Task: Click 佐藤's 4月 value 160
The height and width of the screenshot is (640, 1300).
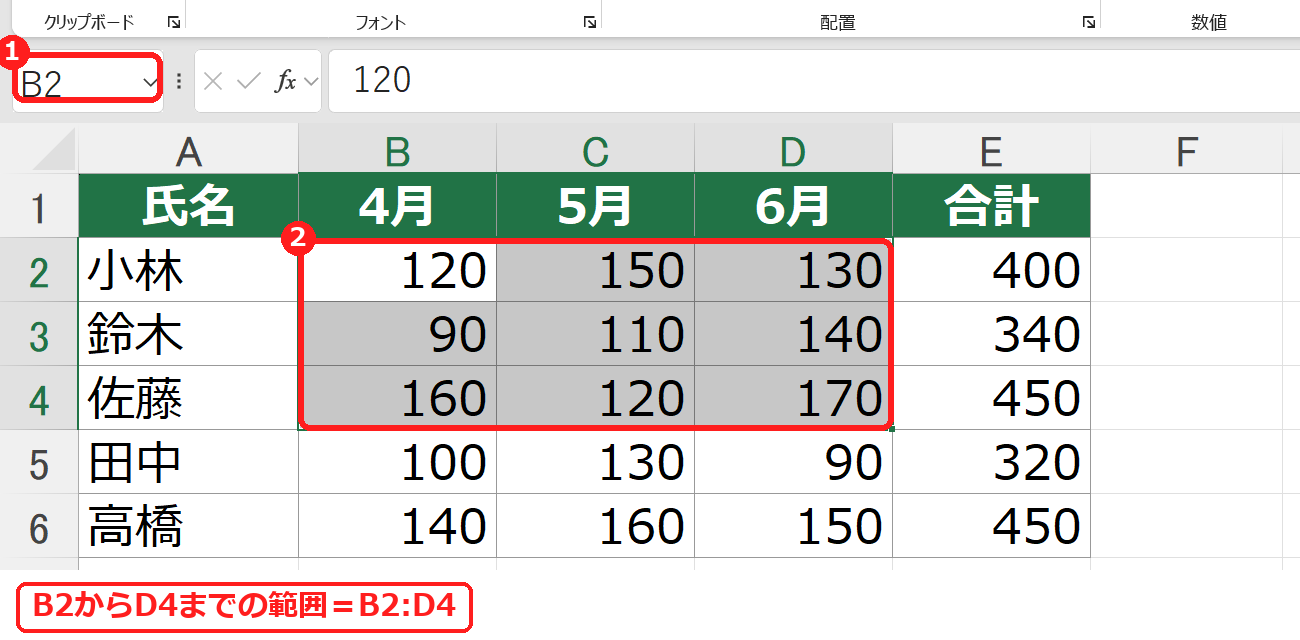Action: [398, 398]
